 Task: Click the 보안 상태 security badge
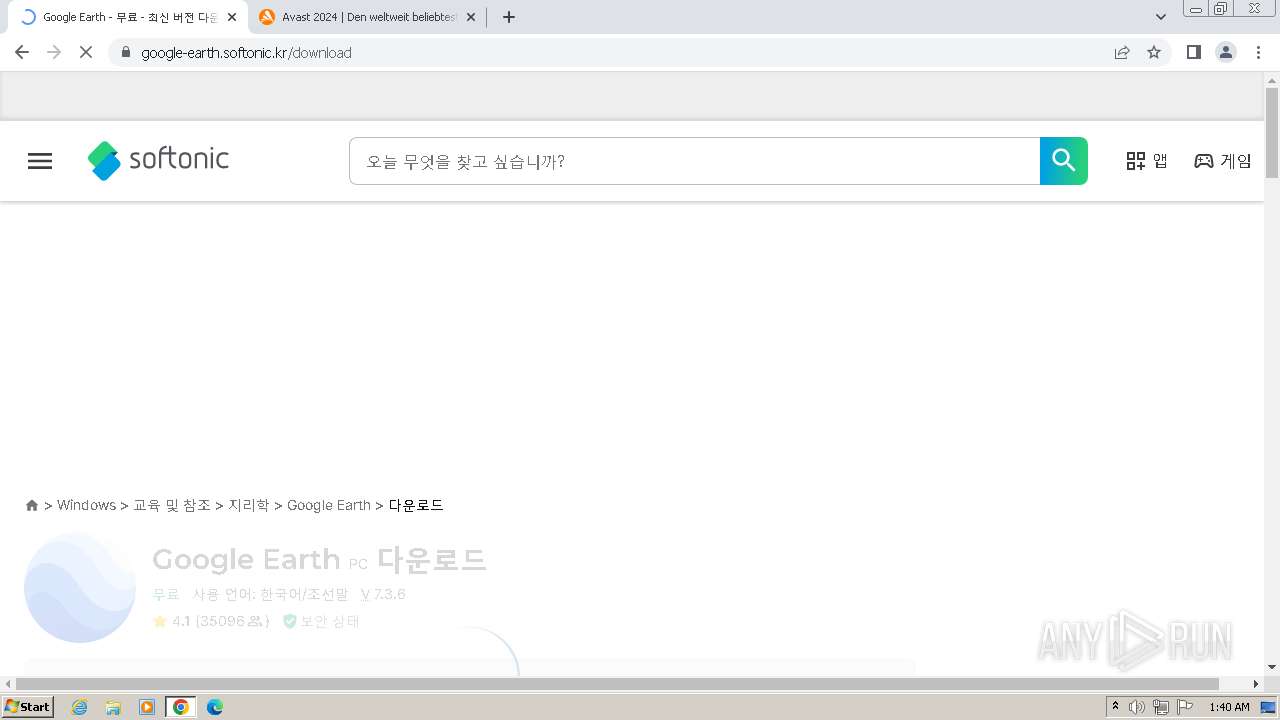click(321, 621)
